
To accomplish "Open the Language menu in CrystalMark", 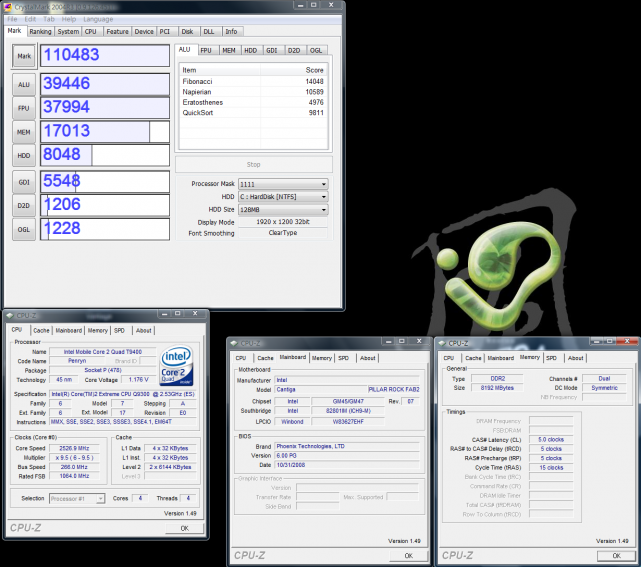I will pyautogui.click(x=98, y=19).
